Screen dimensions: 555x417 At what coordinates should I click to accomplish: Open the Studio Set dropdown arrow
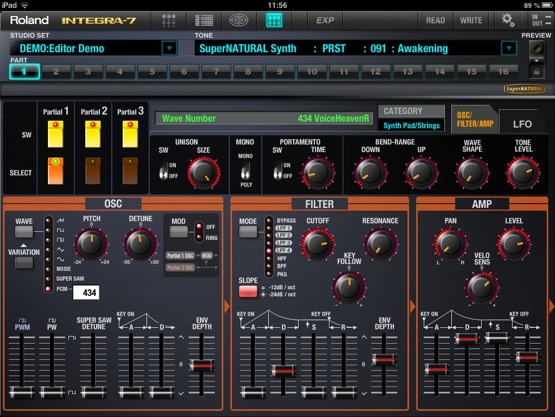[x=170, y=48]
